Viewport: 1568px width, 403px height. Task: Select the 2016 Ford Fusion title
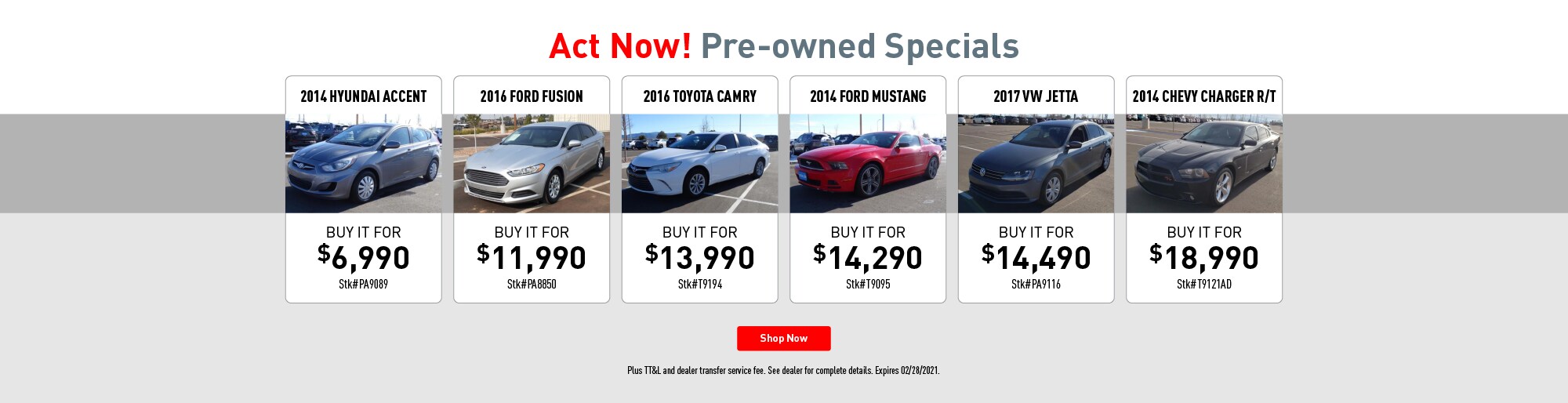532,96
